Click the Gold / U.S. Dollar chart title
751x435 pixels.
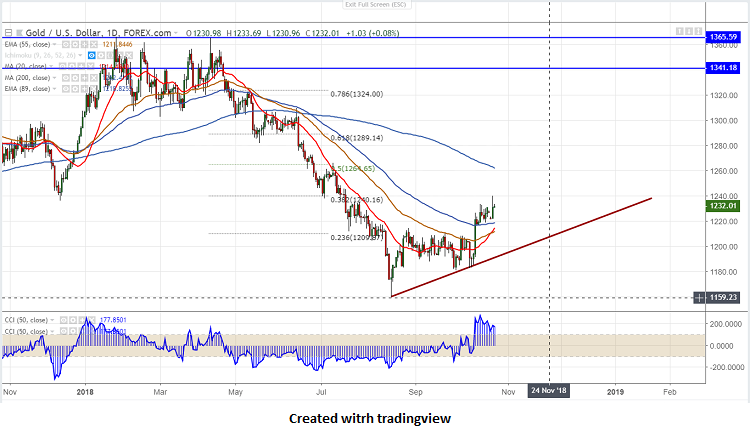tap(98, 33)
